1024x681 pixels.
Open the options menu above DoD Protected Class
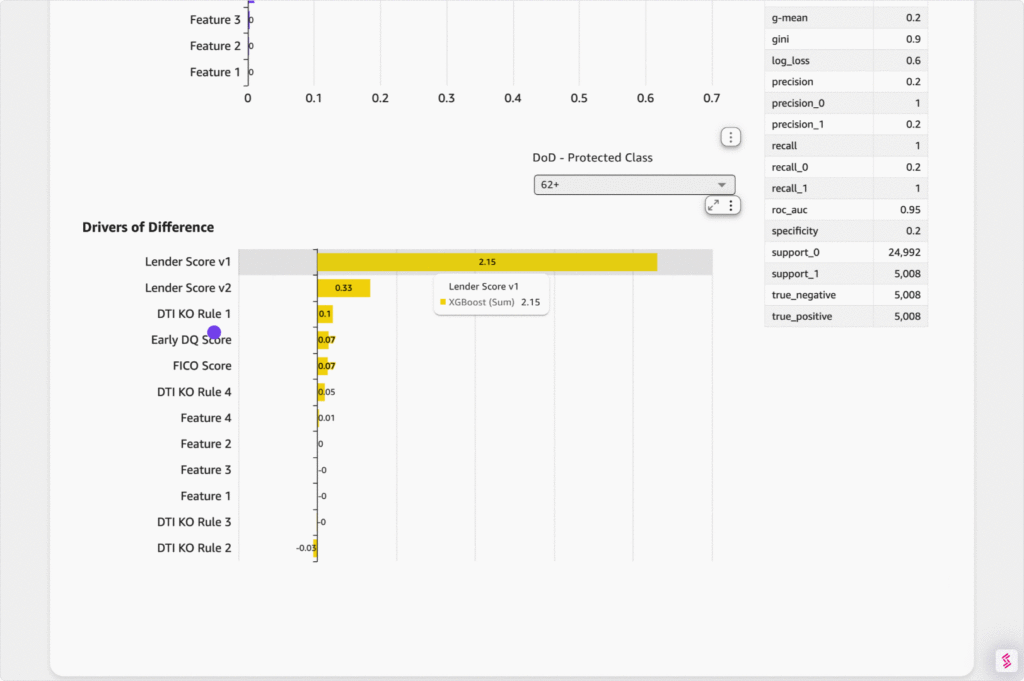731,137
